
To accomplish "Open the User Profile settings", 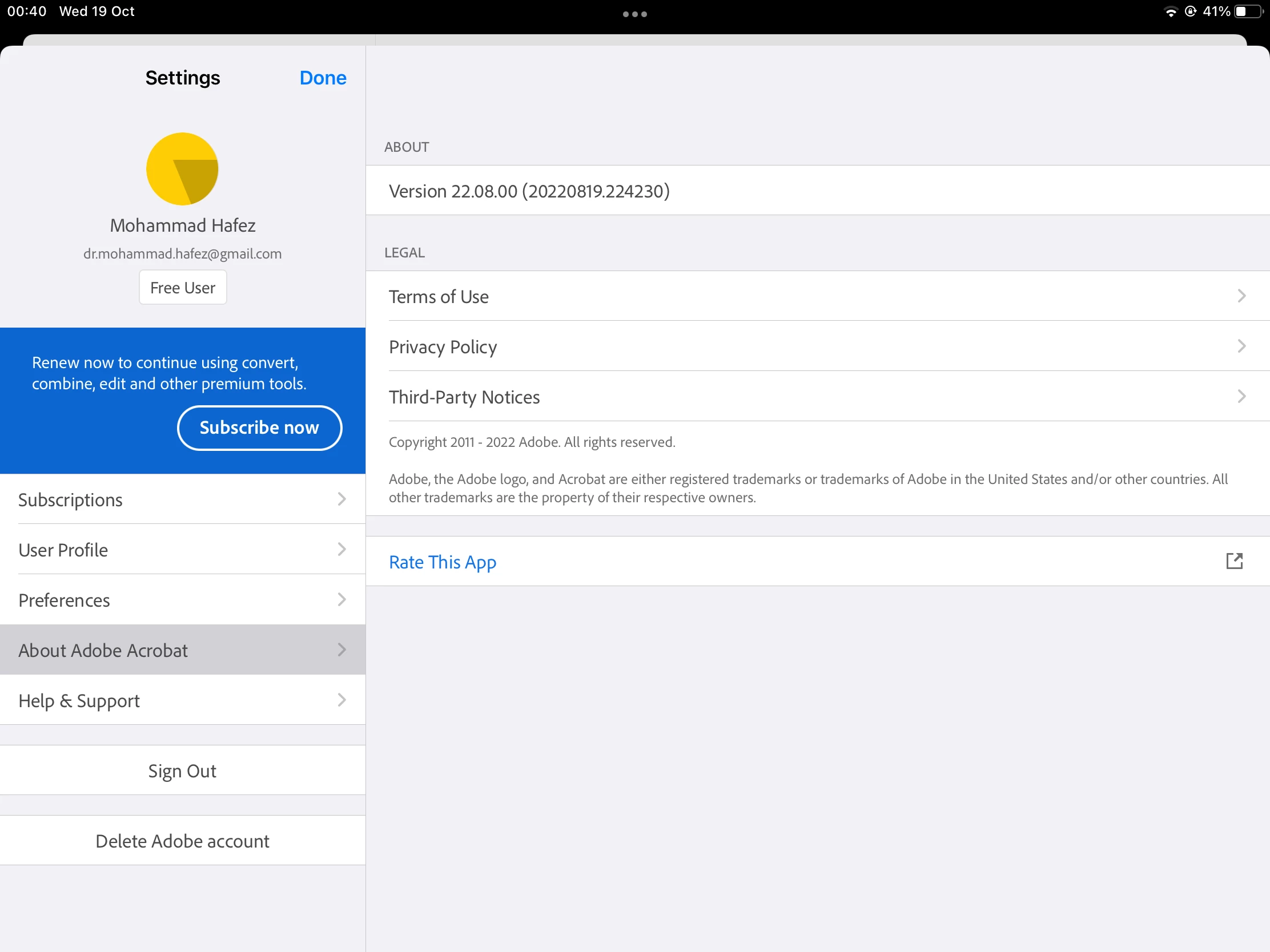I will point(182,550).
